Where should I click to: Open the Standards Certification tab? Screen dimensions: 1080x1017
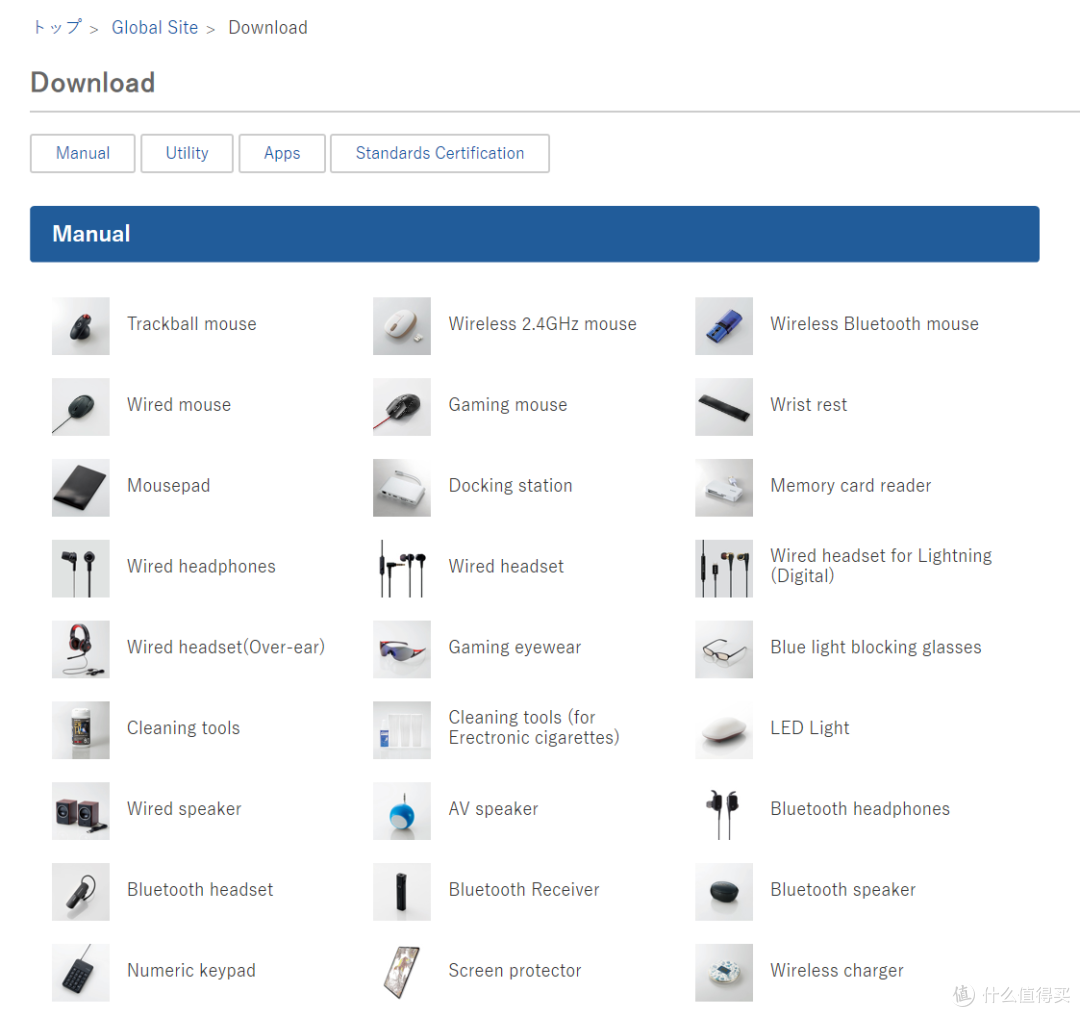click(x=439, y=153)
